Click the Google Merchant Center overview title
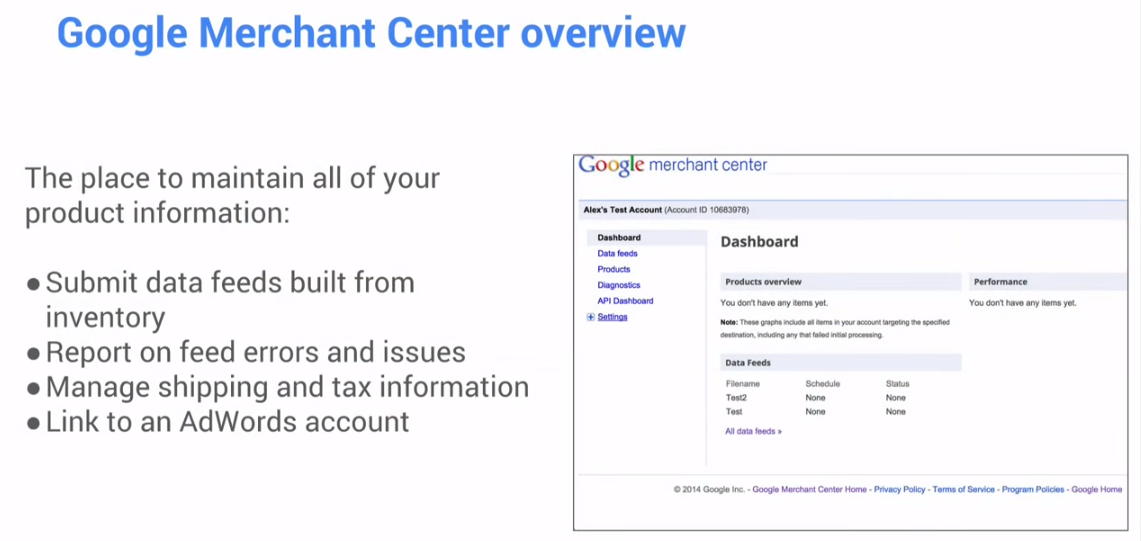This screenshot has height=541, width=1141. (371, 33)
